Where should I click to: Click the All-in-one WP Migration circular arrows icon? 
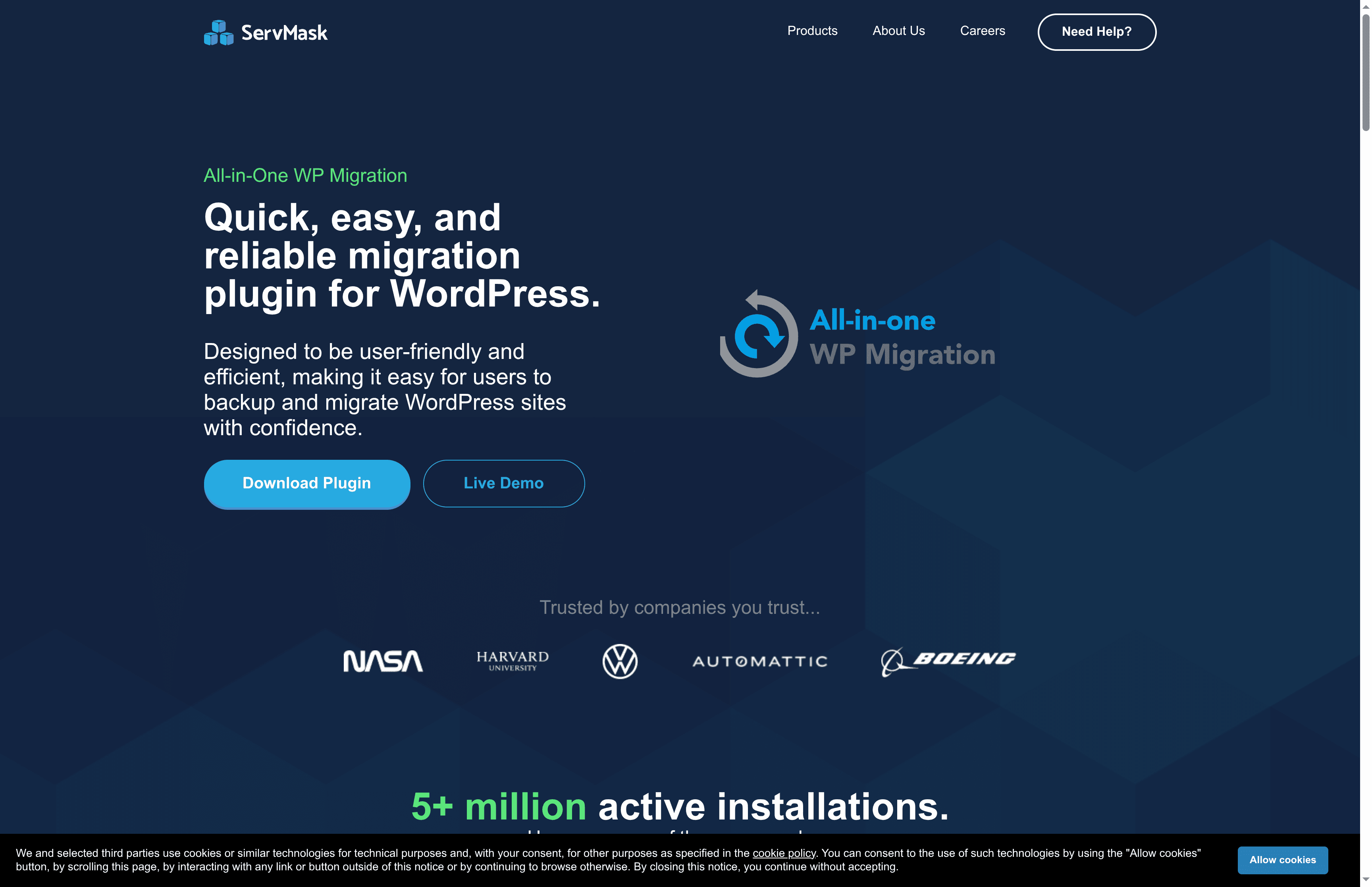(758, 335)
